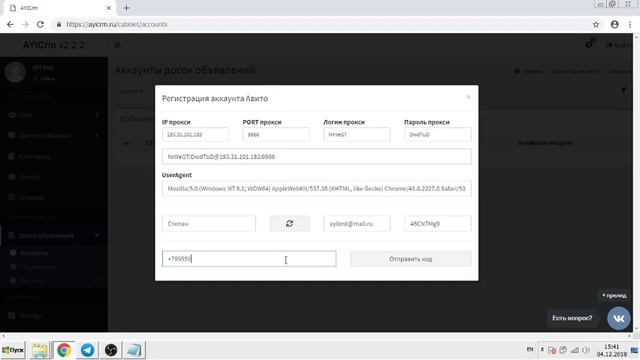
Task: Open Chrome from the taskbar
Action: pyautogui.click(x=64, y=350)
